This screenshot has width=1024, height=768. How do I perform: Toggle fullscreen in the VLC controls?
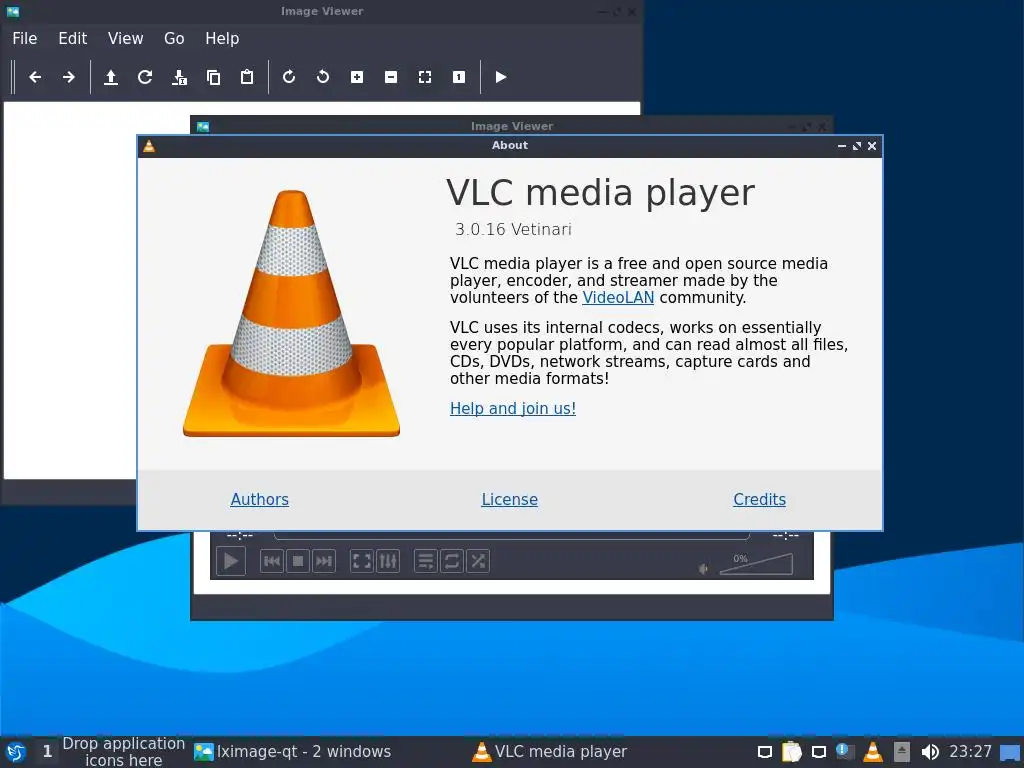[x=362, y=561]
